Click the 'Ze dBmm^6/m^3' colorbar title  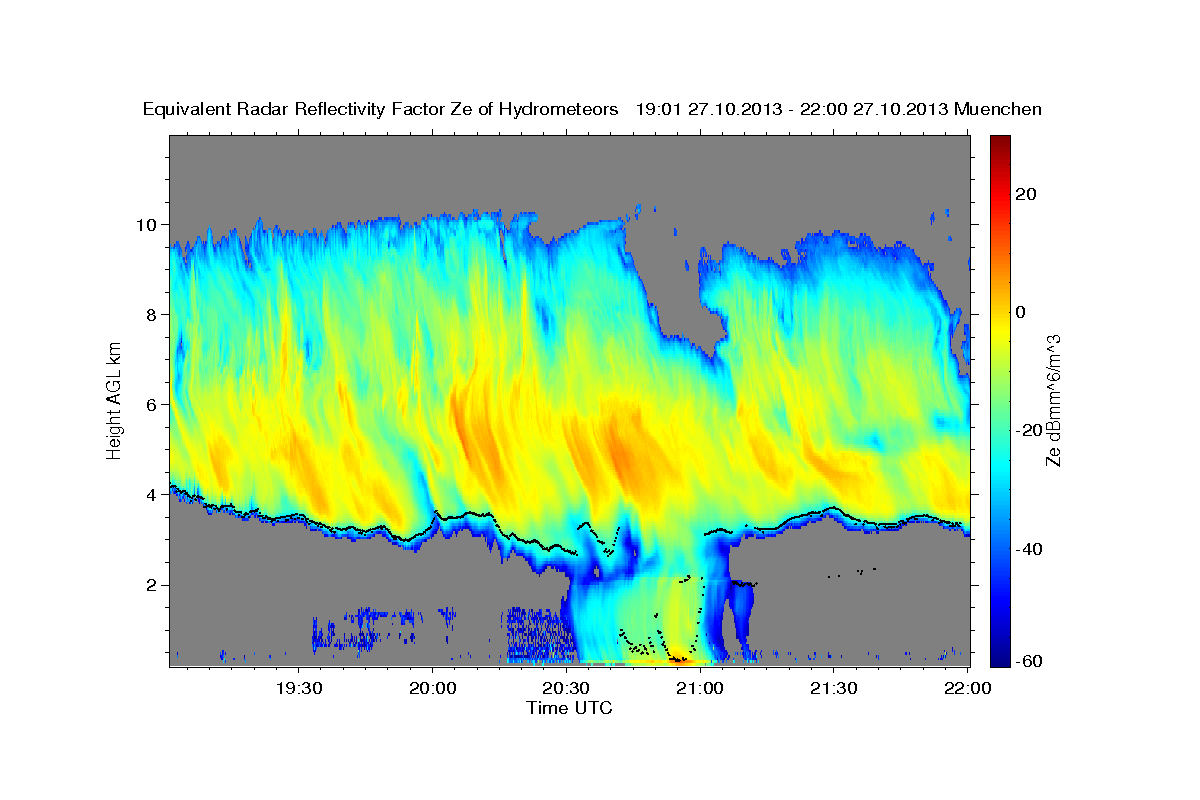pos(1053,401)
